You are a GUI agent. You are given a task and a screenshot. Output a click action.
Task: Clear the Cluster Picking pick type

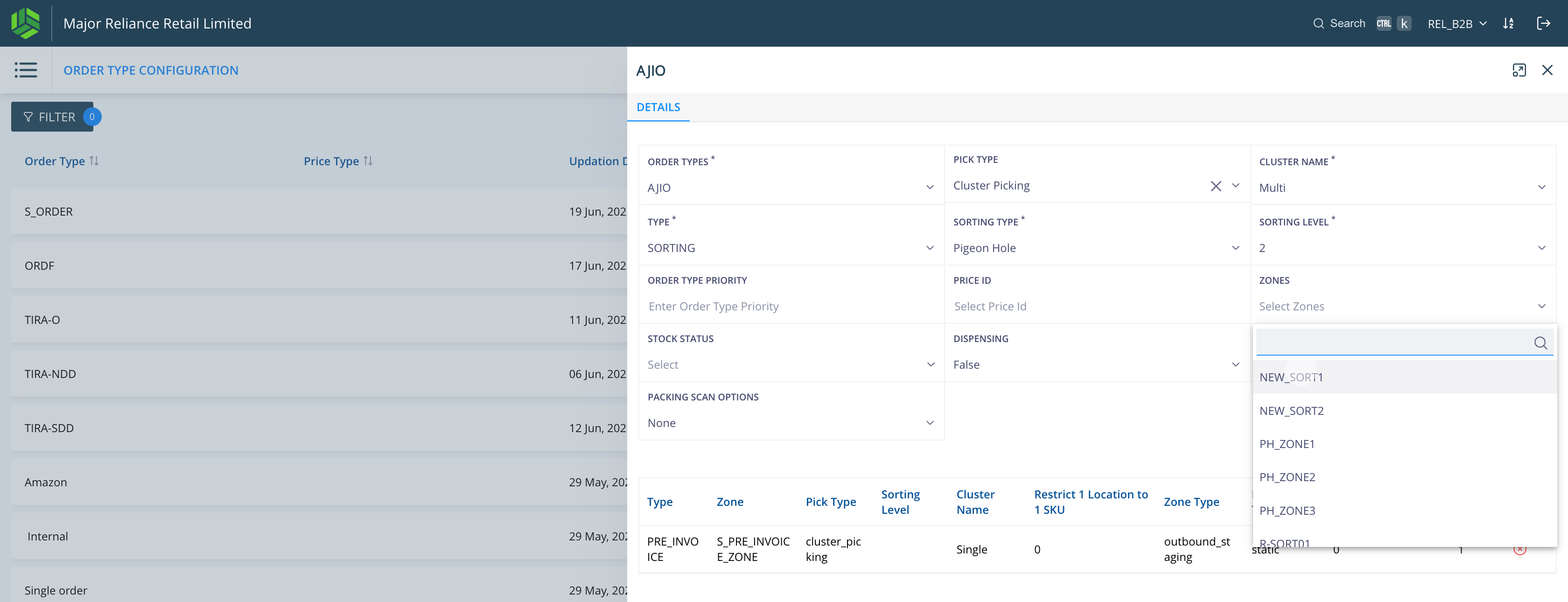1216,186
